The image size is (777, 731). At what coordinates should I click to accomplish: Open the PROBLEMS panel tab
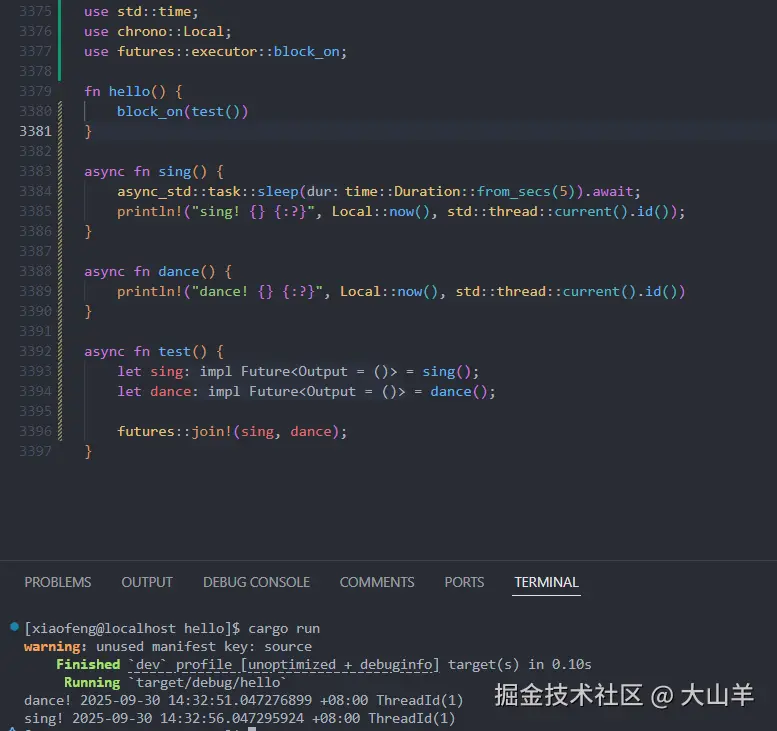click(58, 582)
